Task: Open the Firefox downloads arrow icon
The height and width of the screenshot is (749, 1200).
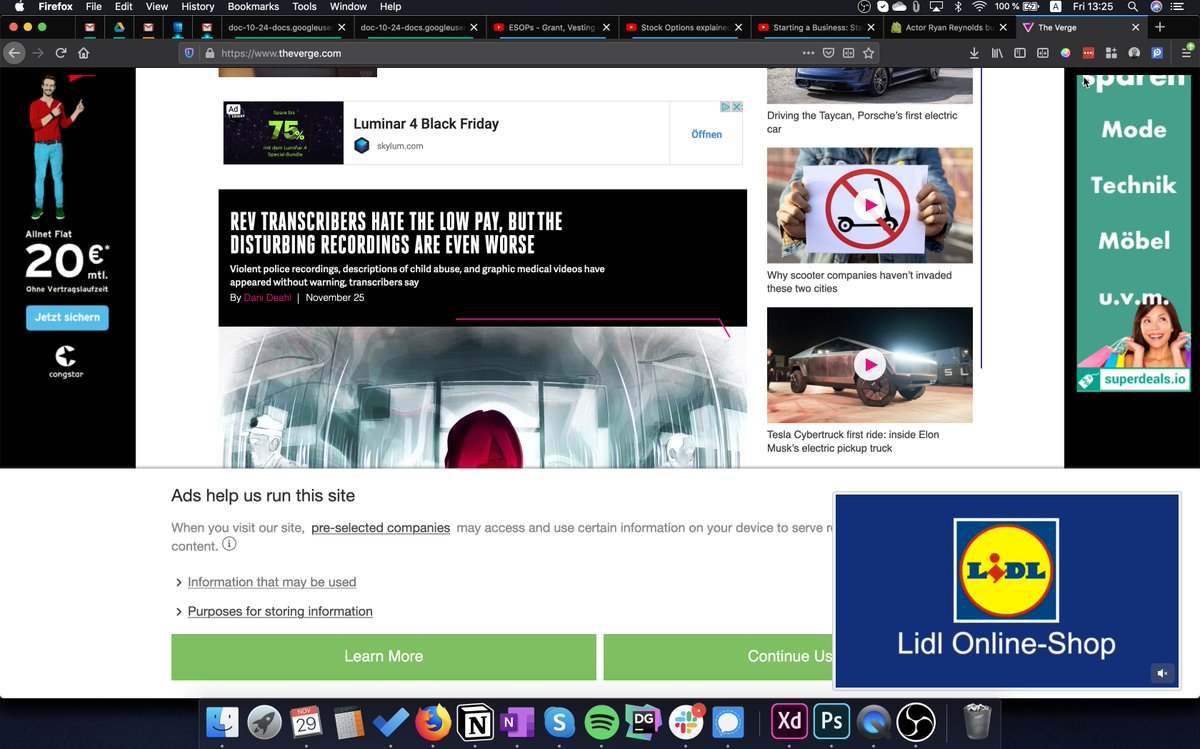Action: [974, 53]
